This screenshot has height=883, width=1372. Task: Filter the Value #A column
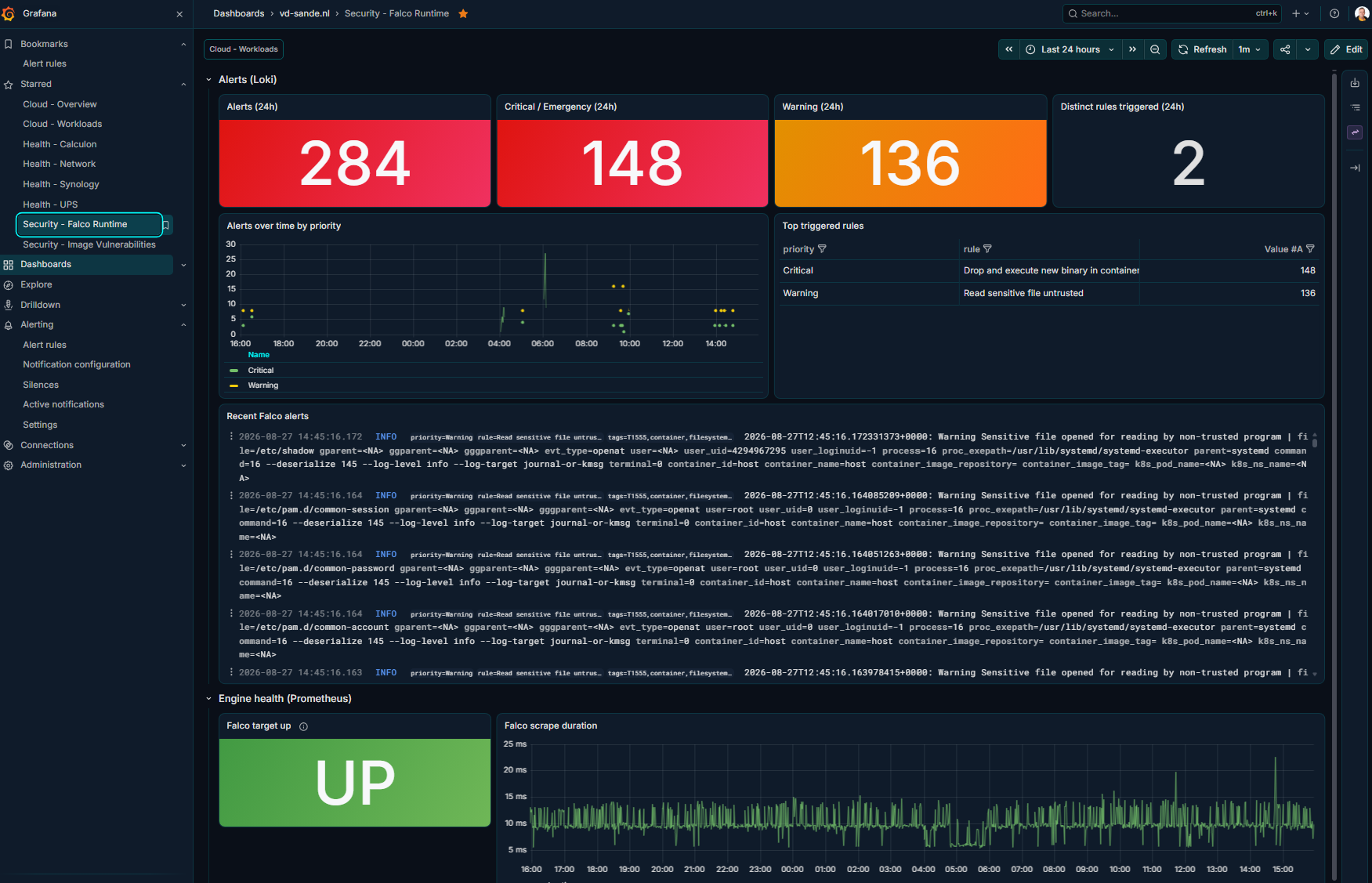pos(1310,249)
